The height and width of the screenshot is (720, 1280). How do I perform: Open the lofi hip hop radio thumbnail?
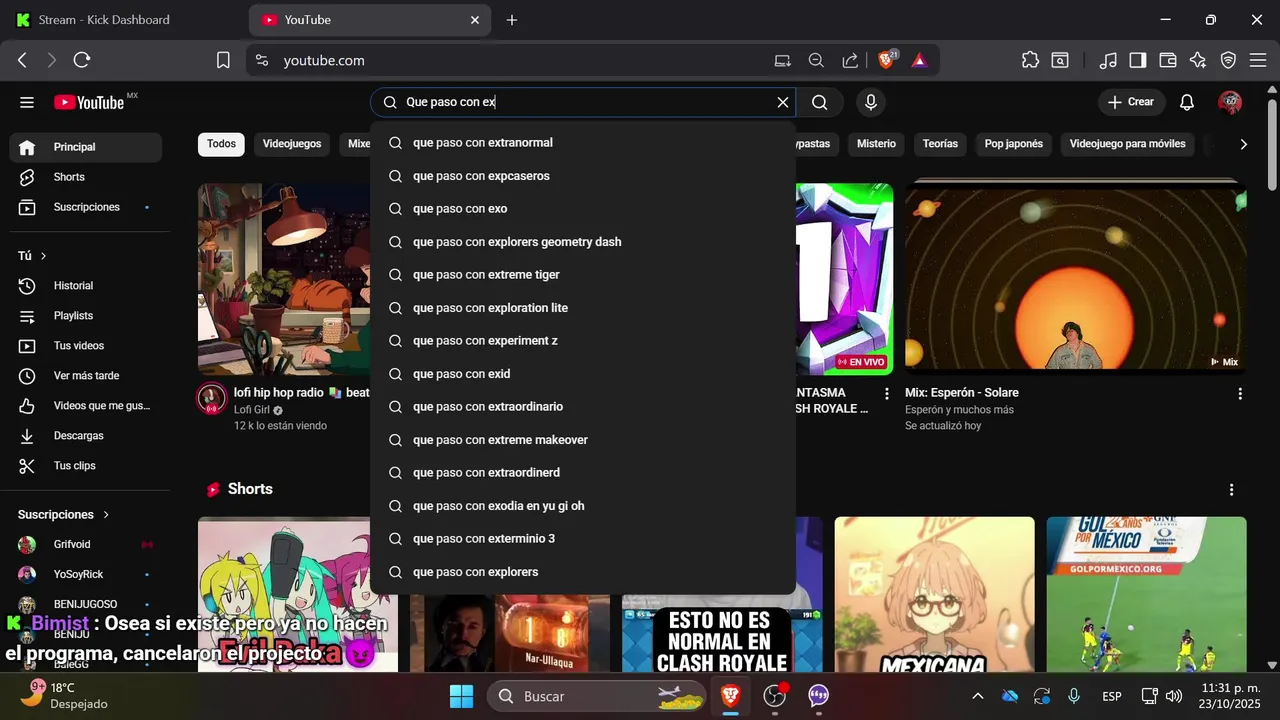(284, 278)
